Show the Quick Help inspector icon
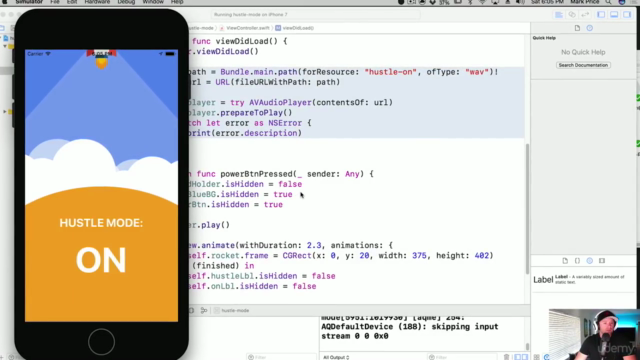 pos(590,28)
